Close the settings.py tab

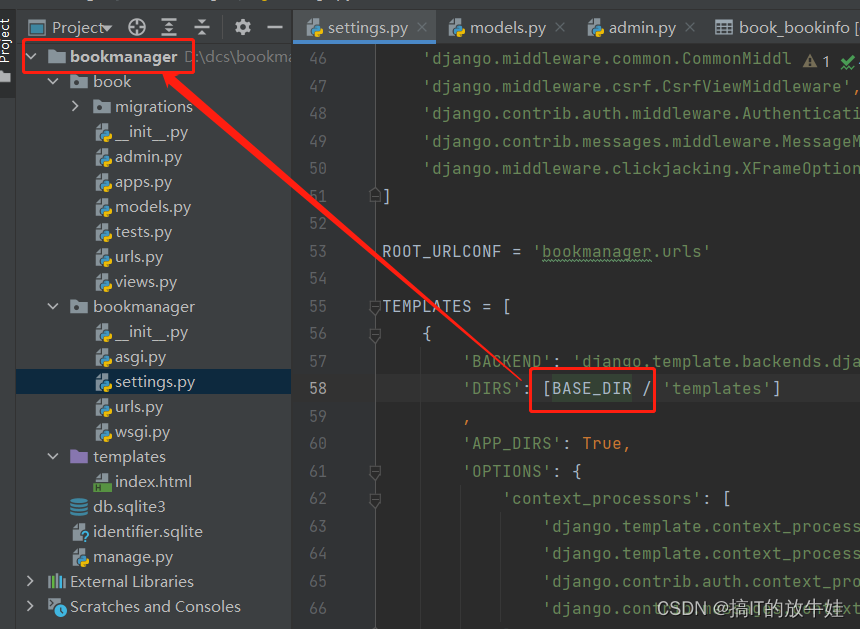(422, 27)
